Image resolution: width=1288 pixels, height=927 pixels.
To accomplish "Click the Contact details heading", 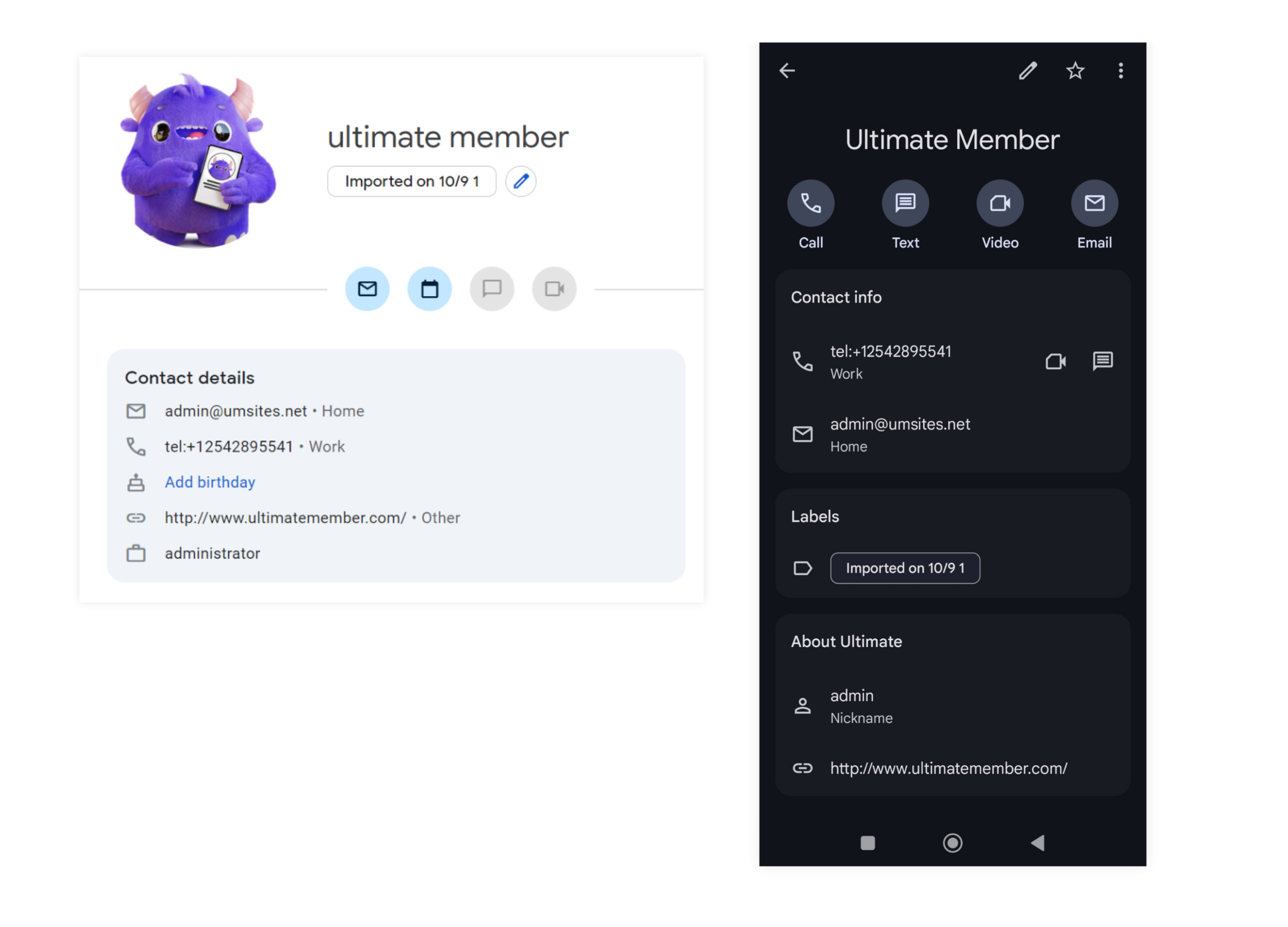I will click(190, 377).
